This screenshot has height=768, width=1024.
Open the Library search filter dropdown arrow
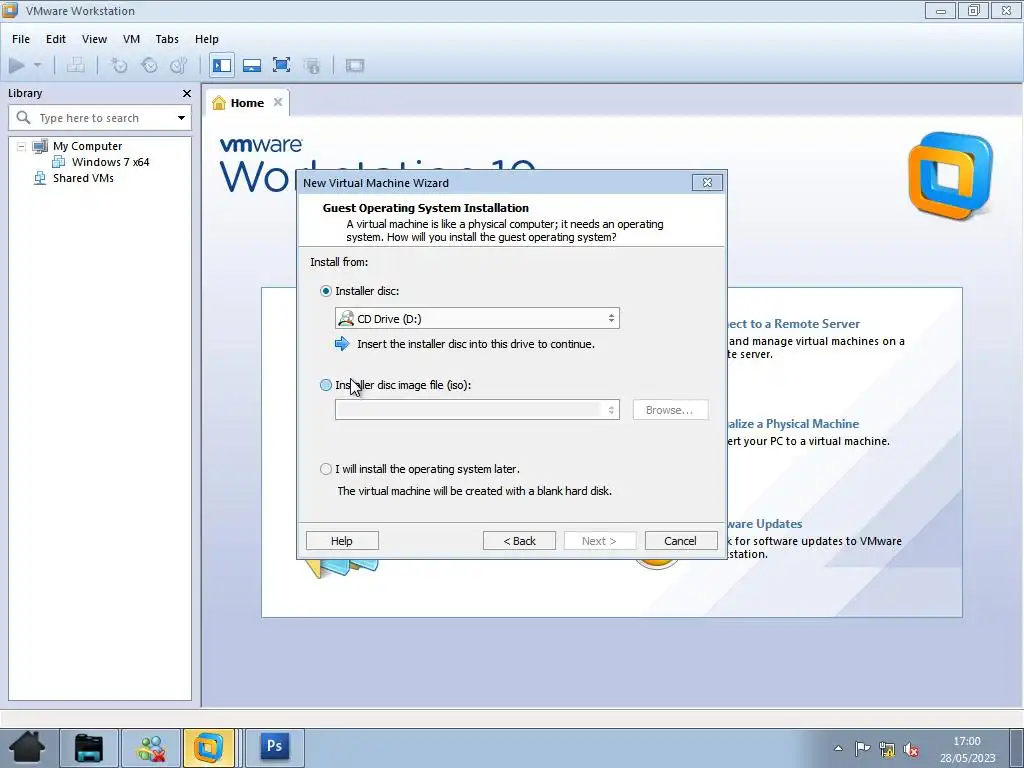click(181, 118)
